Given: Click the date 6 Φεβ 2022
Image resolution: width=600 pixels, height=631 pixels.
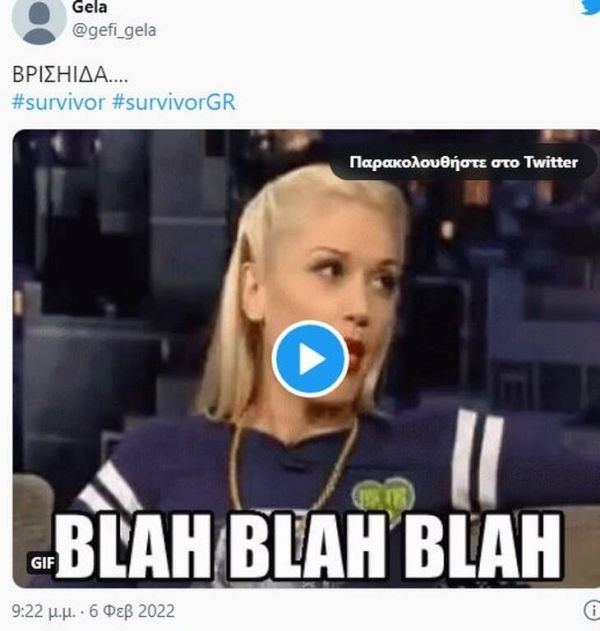Looking at the screenshot, I should [132, 611].
